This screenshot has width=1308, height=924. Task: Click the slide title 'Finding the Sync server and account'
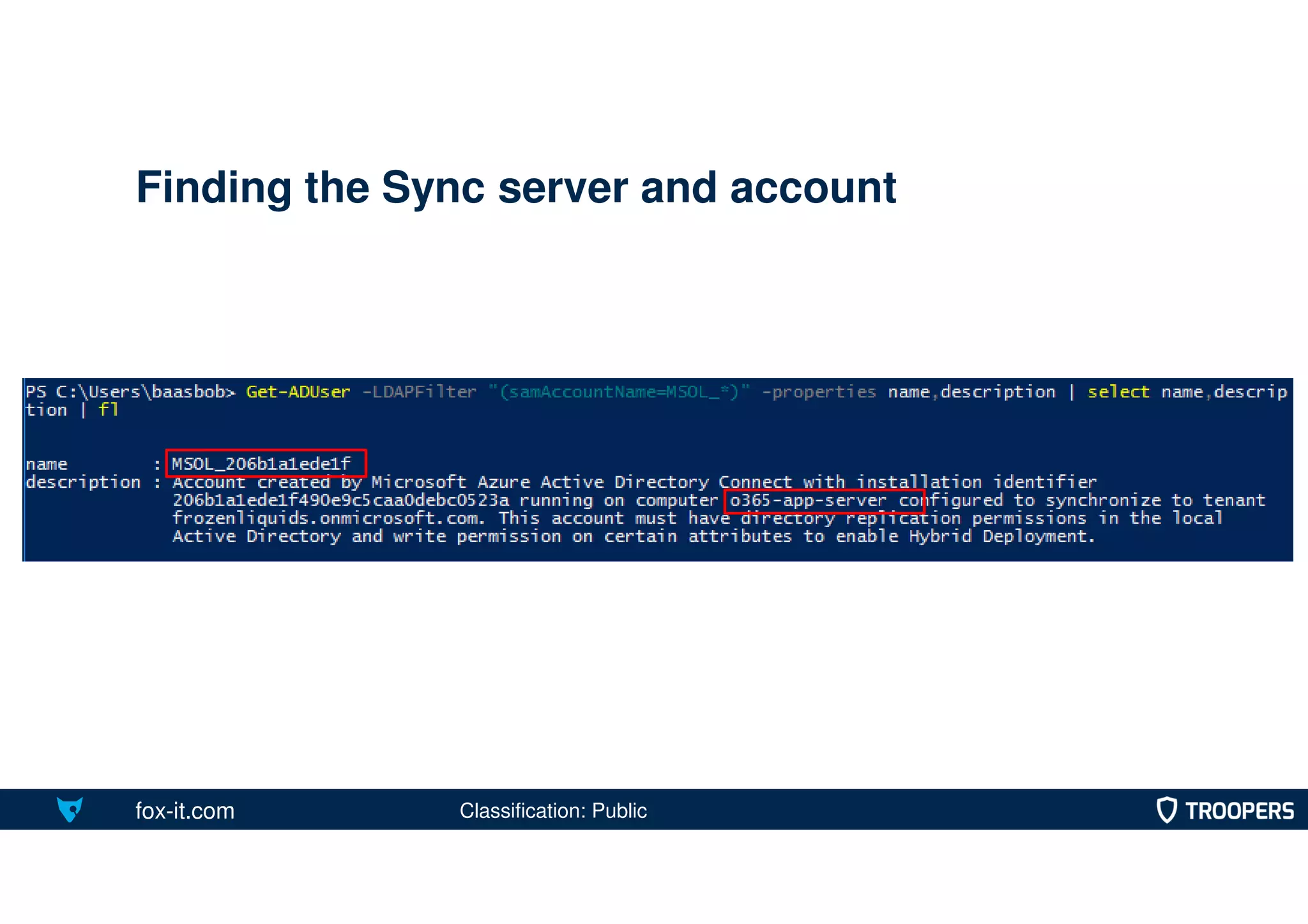pos(516,187)
